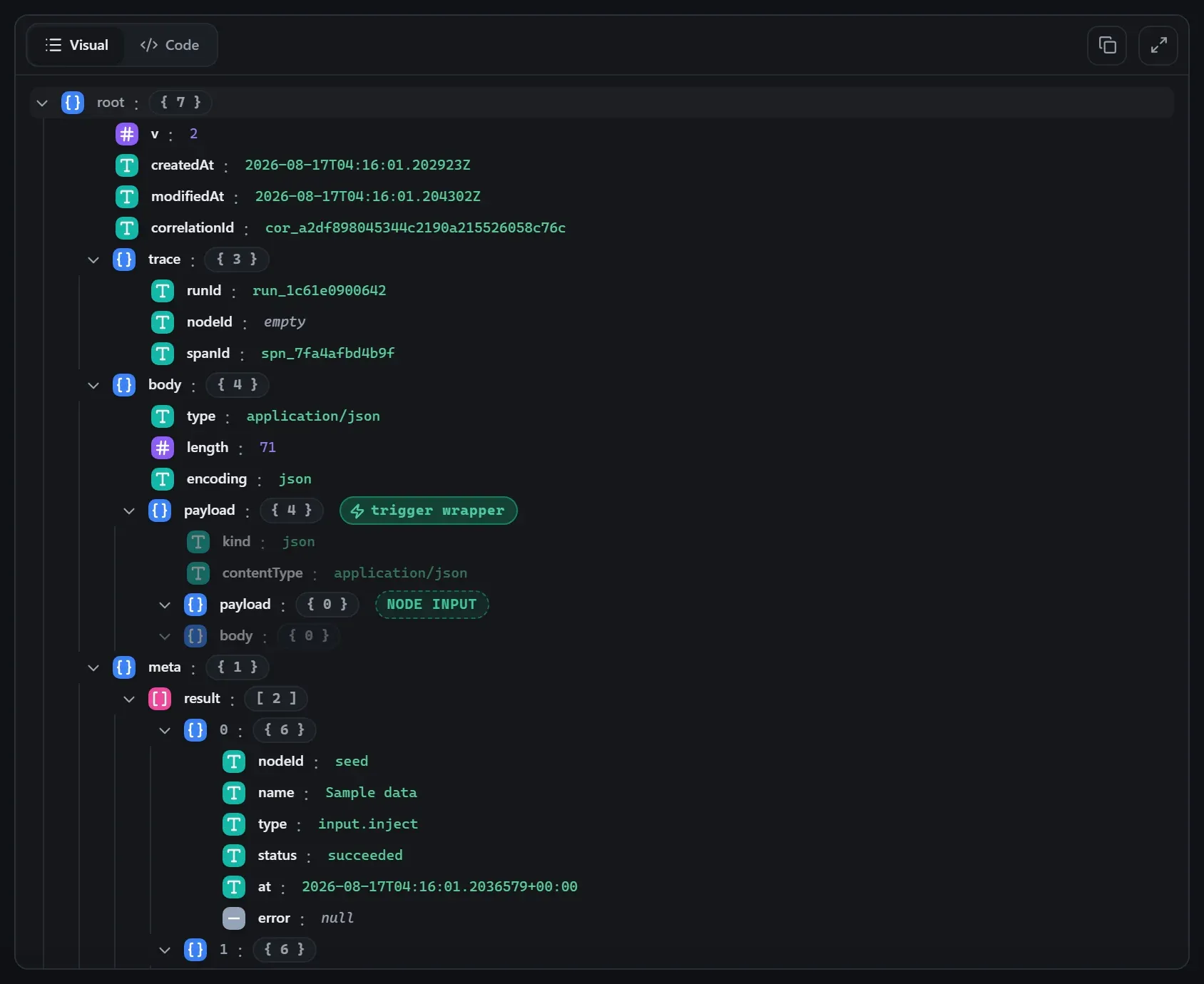
Task: Select the status value succeeded
Action: [x=365, y=856]
